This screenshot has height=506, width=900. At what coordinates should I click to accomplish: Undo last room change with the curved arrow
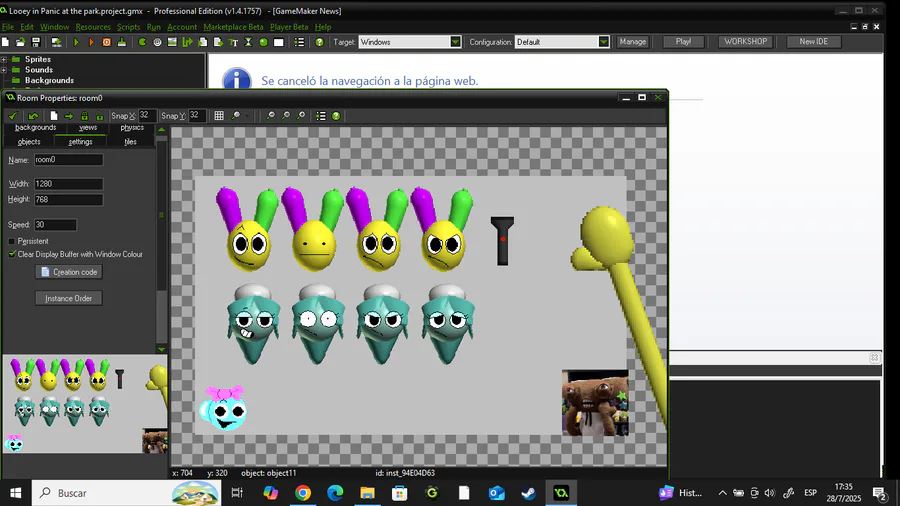(33, 116)
